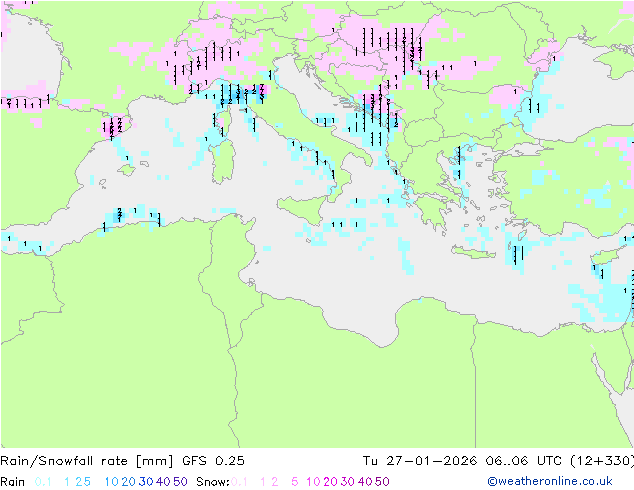
Task: Select rain legend value 30
Action: [146, 482]
